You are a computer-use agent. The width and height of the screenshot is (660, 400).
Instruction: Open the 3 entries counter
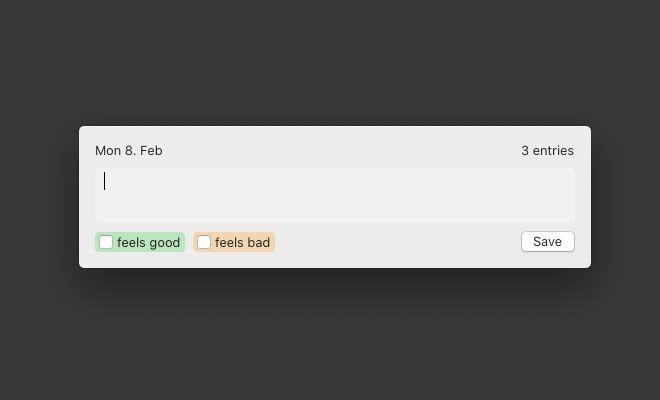[547, 151]
